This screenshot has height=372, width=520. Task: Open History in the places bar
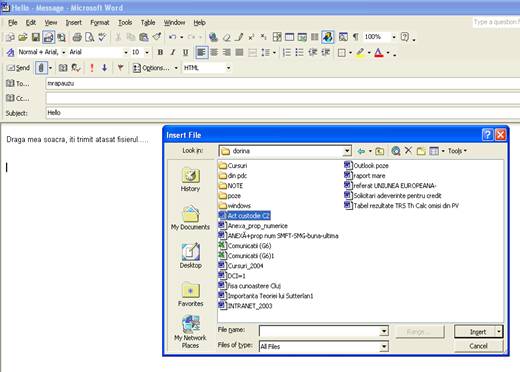click(190, 180)
